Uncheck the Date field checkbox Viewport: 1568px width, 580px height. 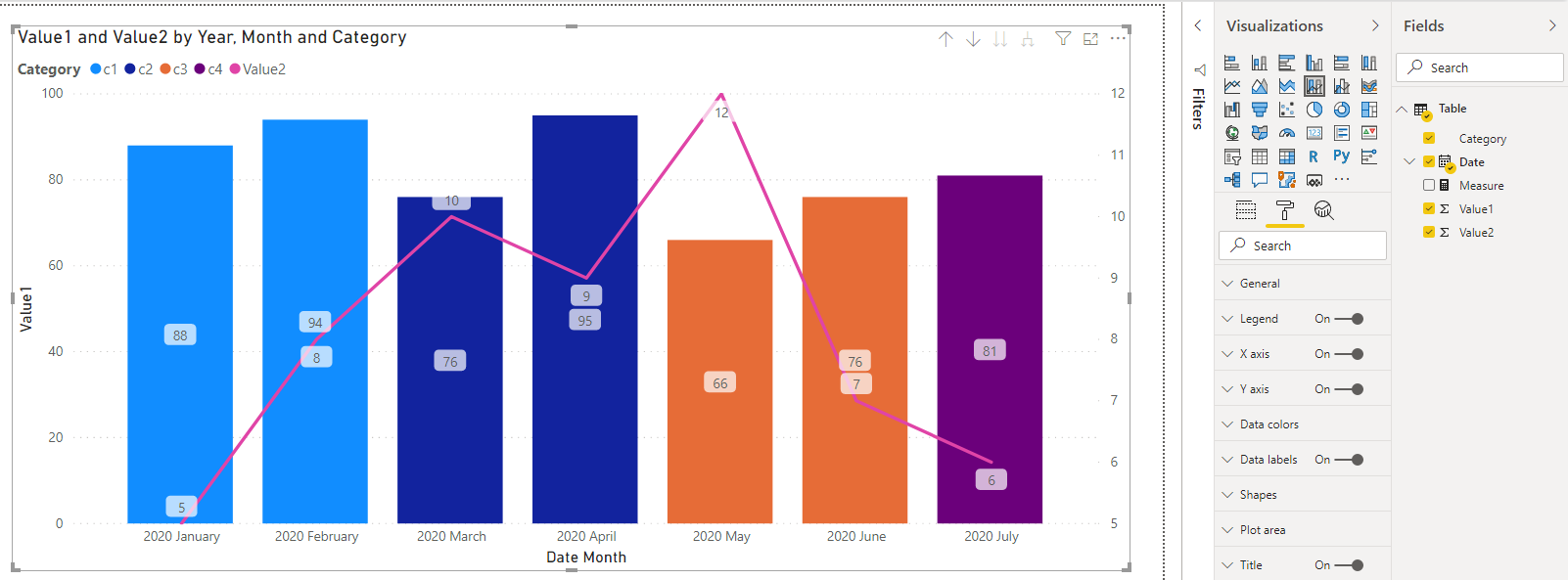pyautogui.click(x=1429, y=162)
